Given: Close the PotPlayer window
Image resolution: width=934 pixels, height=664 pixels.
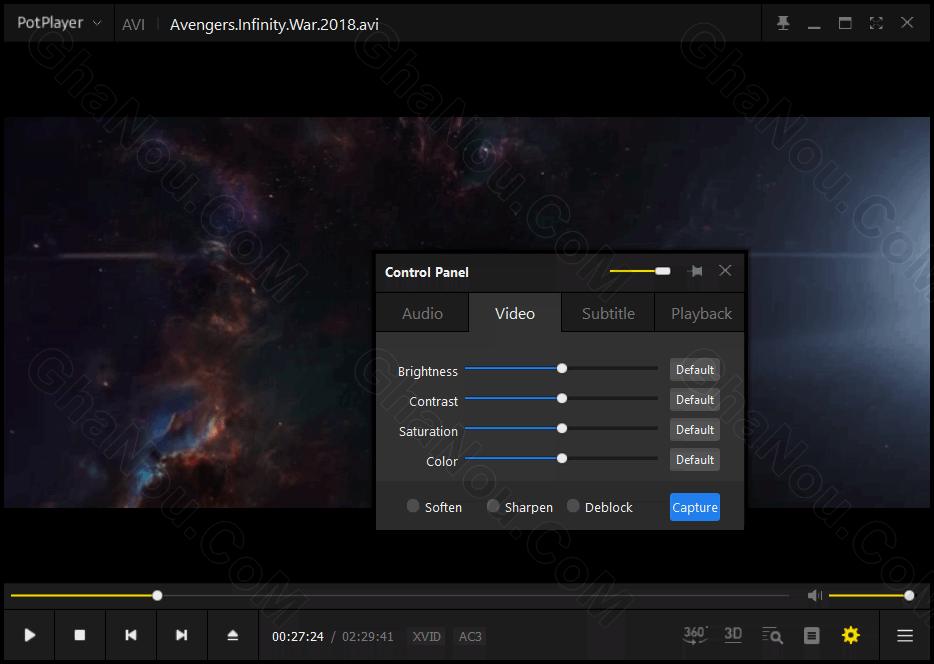Looking at the screenshot, I should (x=907, y=23).
